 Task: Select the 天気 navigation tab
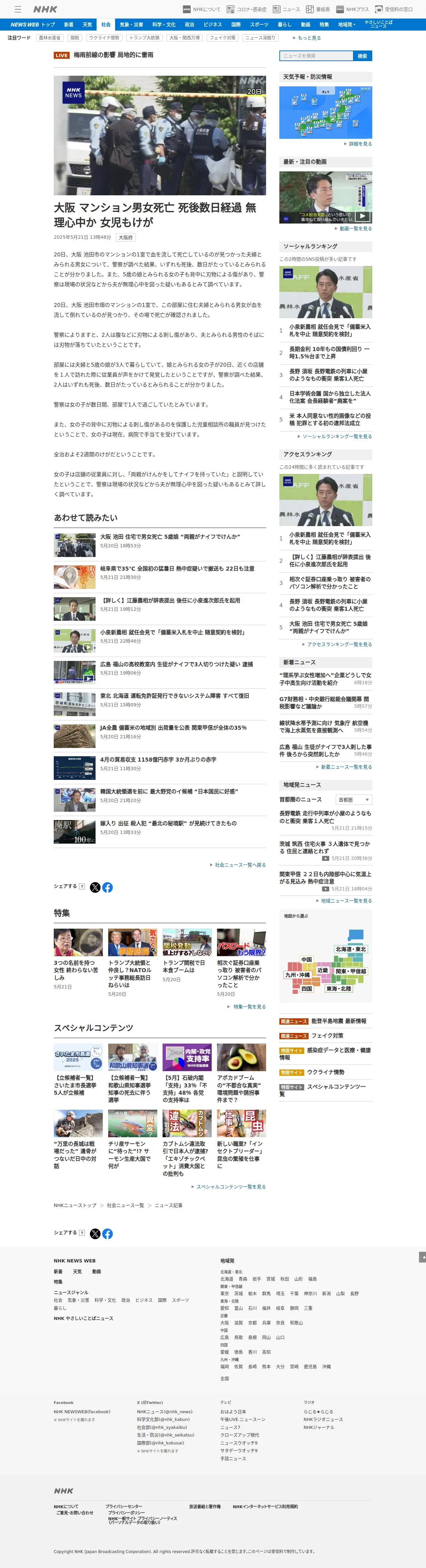point(88,24)
